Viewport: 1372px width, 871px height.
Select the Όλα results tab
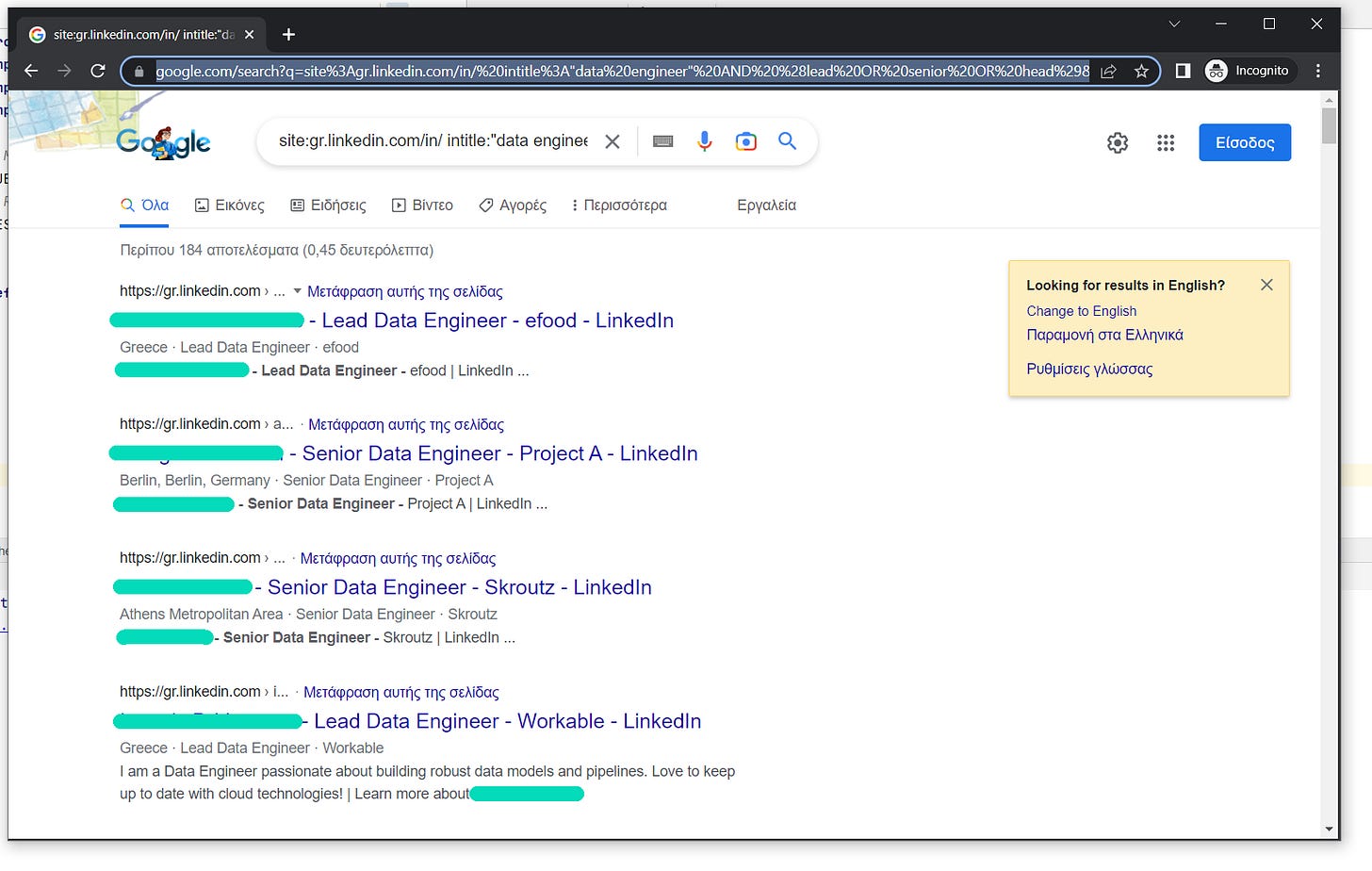coord(144,205)
